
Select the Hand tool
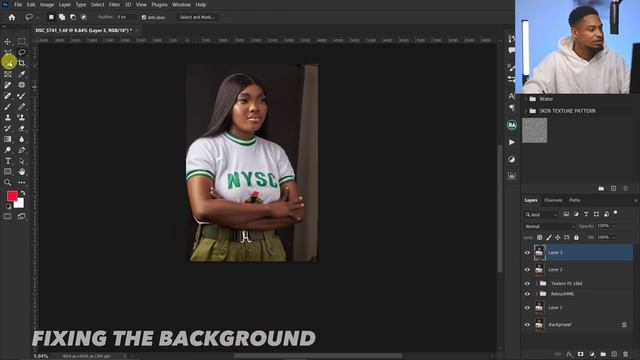point(22,171)
